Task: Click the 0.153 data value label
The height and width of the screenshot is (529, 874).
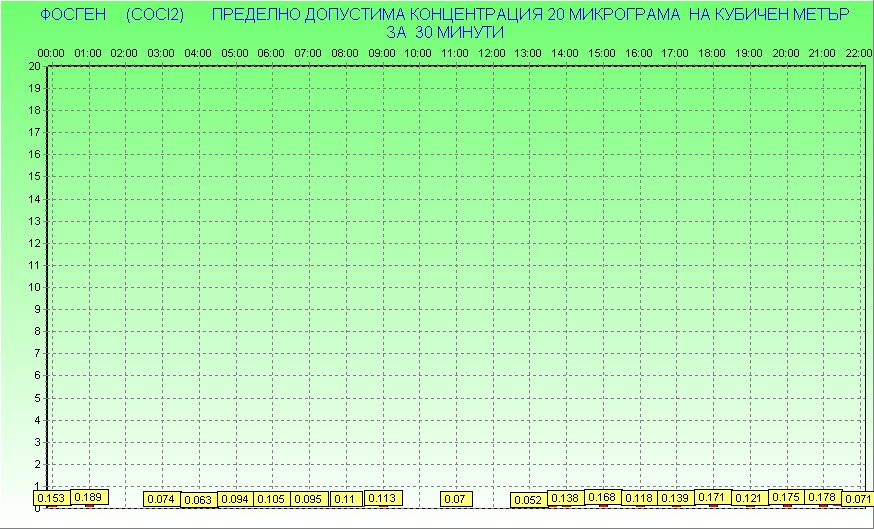Action: click(51, 498)
